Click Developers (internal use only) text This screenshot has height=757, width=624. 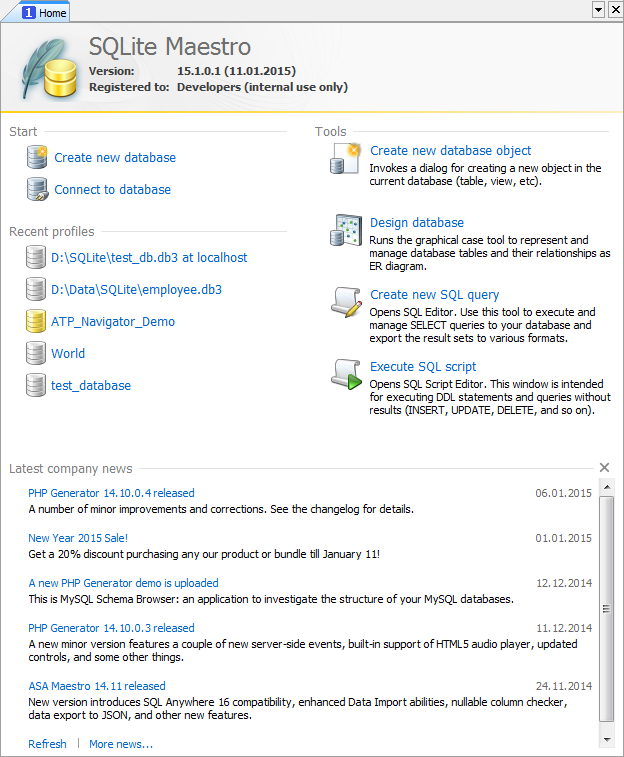point(262,87)
